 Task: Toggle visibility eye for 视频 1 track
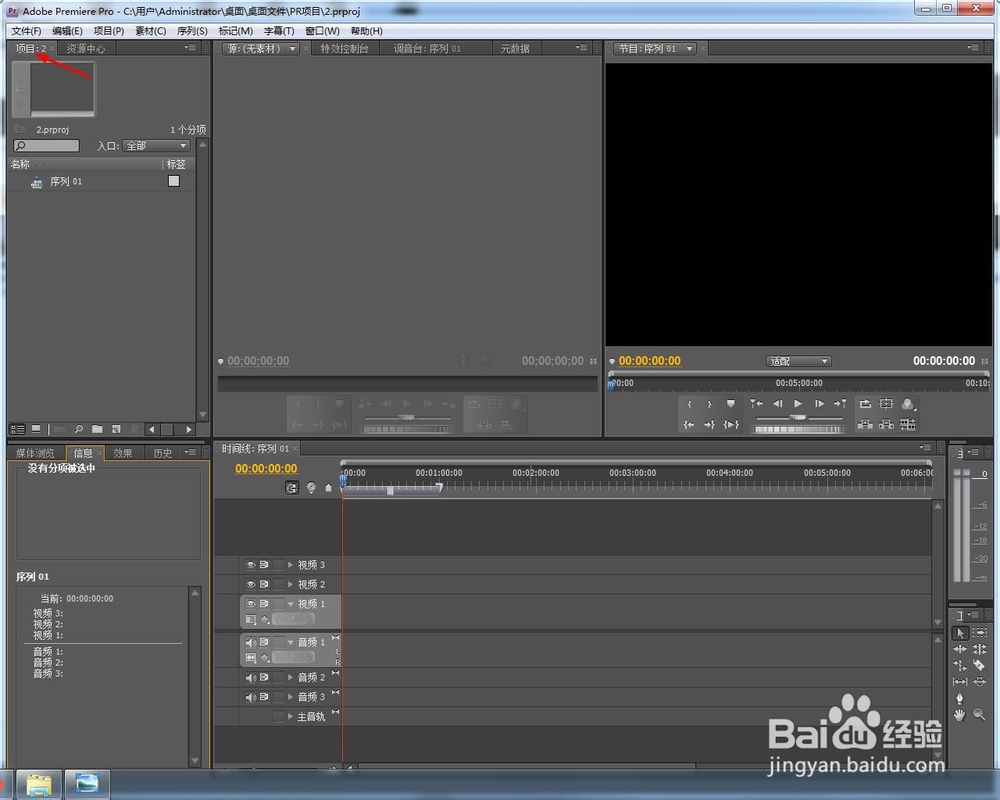[x=251, y=604]
